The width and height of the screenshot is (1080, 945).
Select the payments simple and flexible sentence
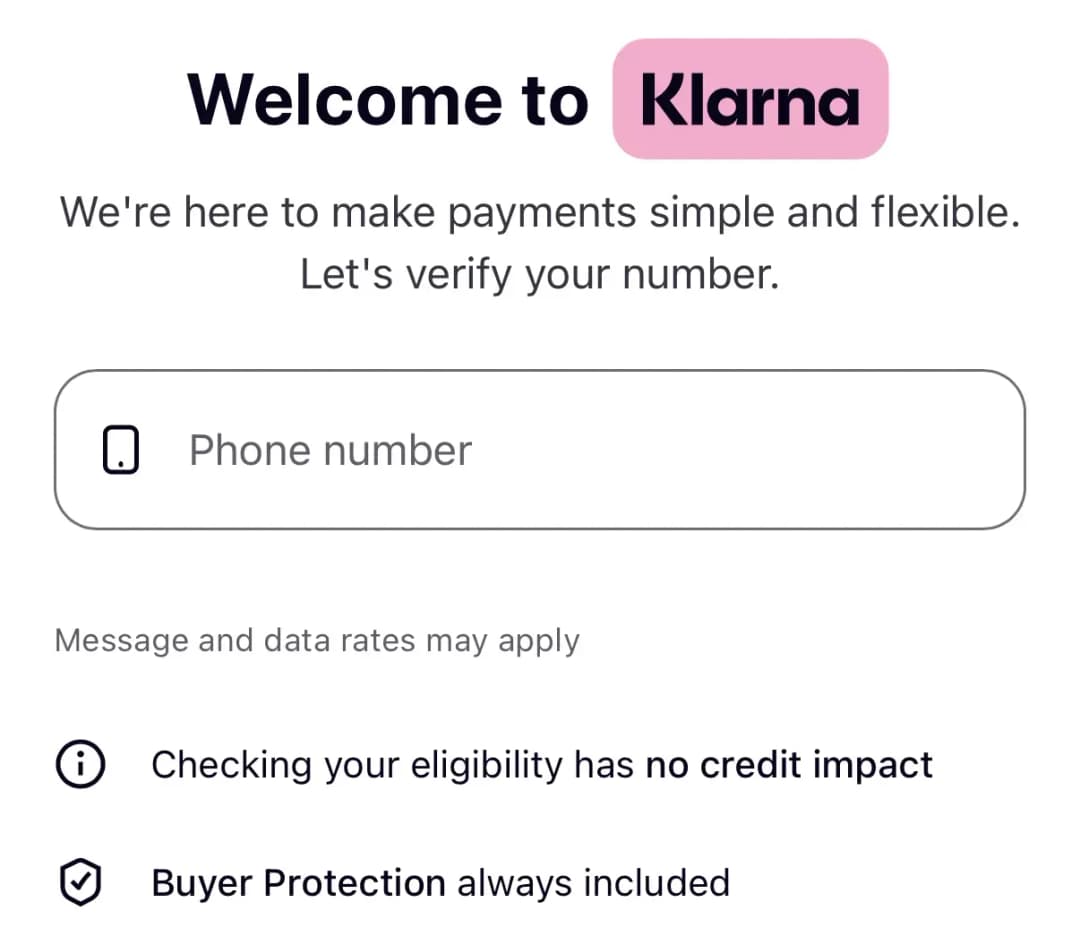click(540, 211)
